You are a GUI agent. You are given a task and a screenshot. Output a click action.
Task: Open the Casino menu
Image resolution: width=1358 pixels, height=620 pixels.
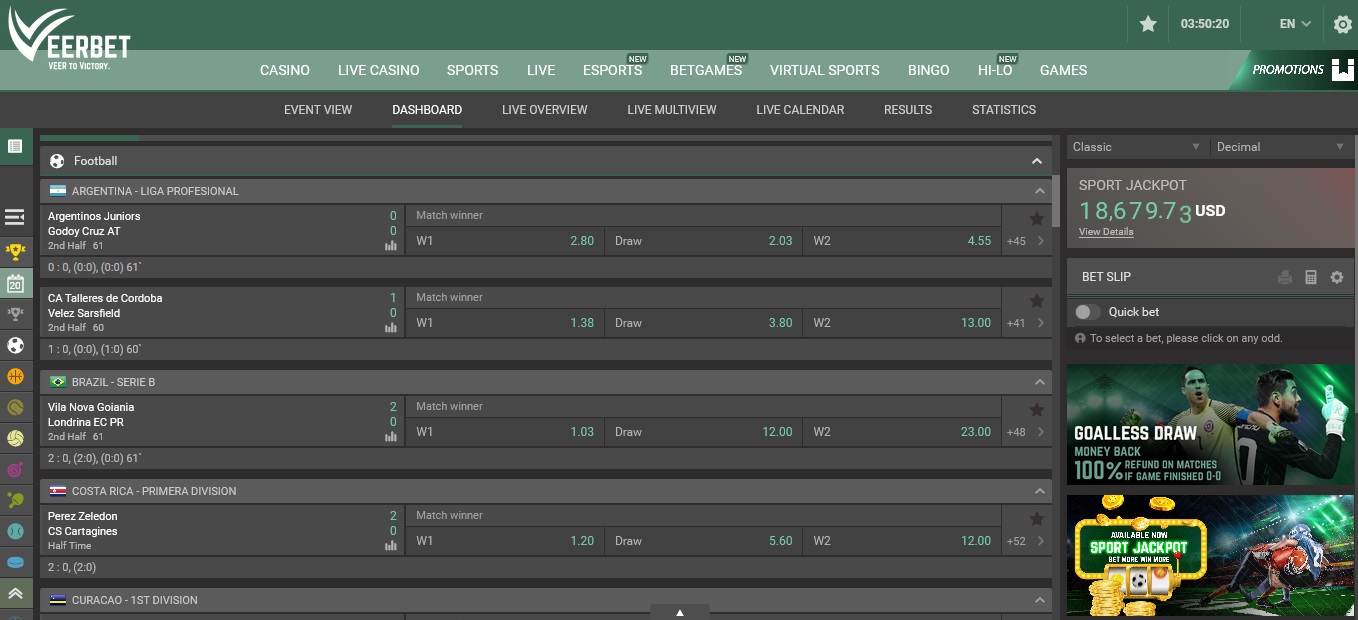[x=285, y=70]
